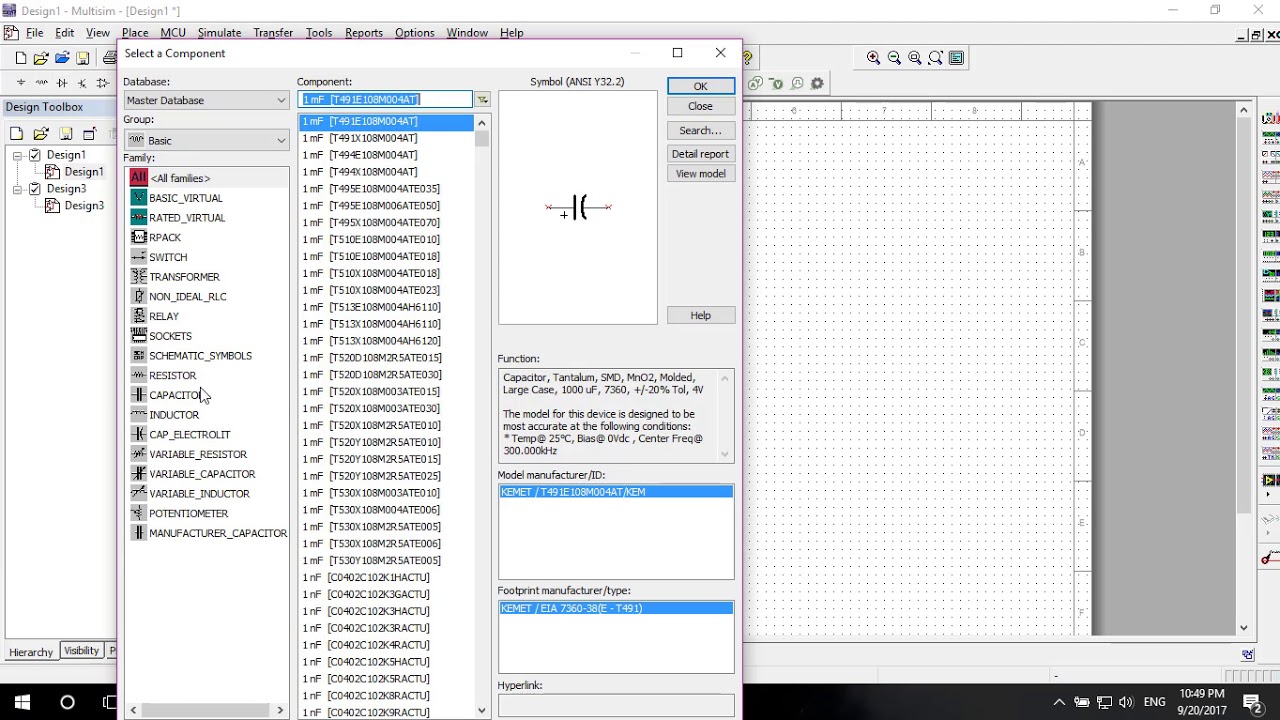Click the gear settings icon in simulation toolbar
1280x720 pixels.
pyautogui.click(x=817, y=83)
